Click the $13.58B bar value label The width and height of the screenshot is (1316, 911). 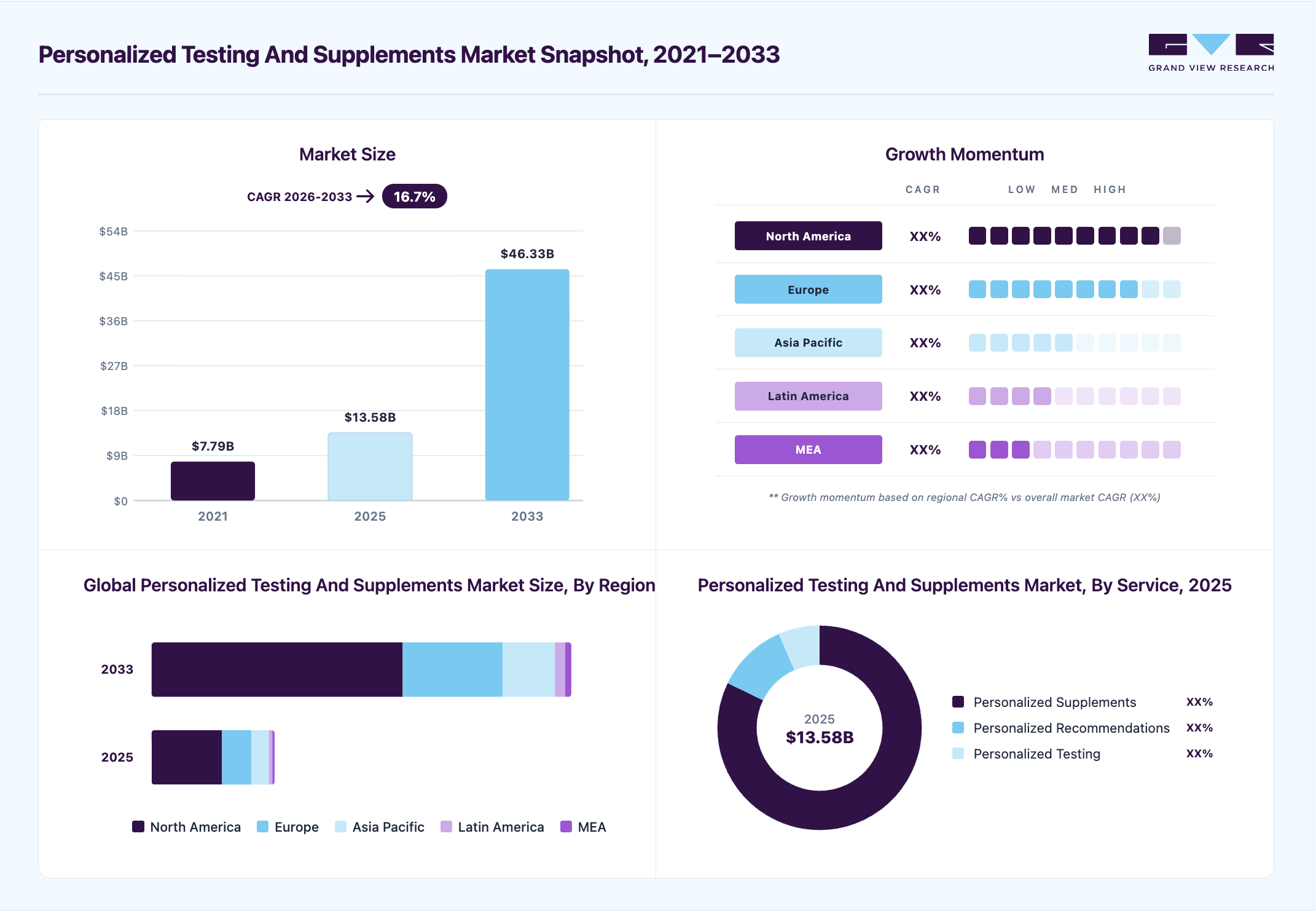(x=370, y=417)
